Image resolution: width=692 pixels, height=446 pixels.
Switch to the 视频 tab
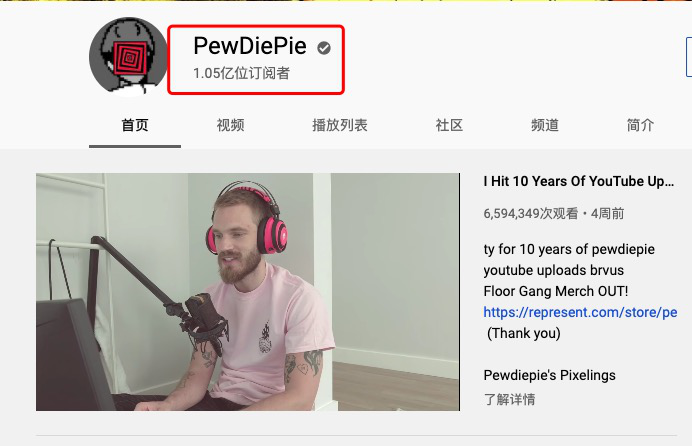point(230,125)
